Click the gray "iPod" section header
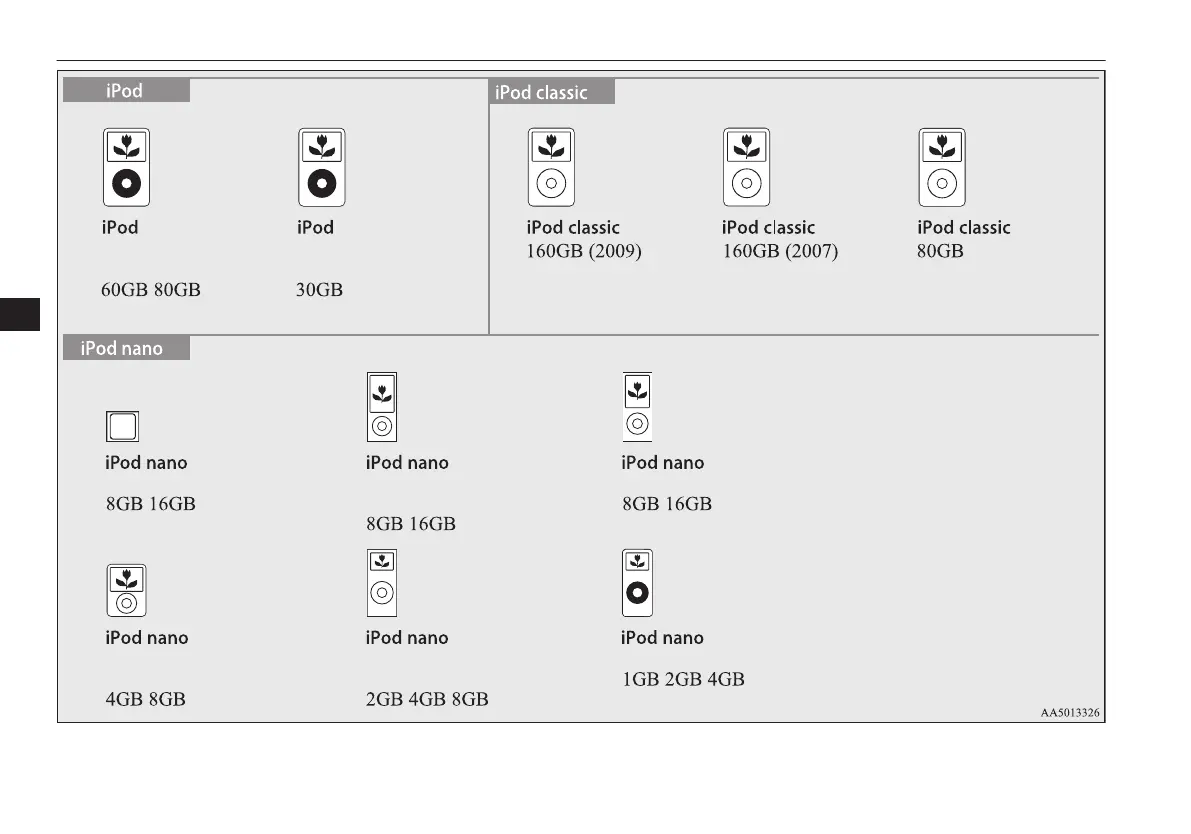The image size is (1191, 834). click(x=126, y=90)
